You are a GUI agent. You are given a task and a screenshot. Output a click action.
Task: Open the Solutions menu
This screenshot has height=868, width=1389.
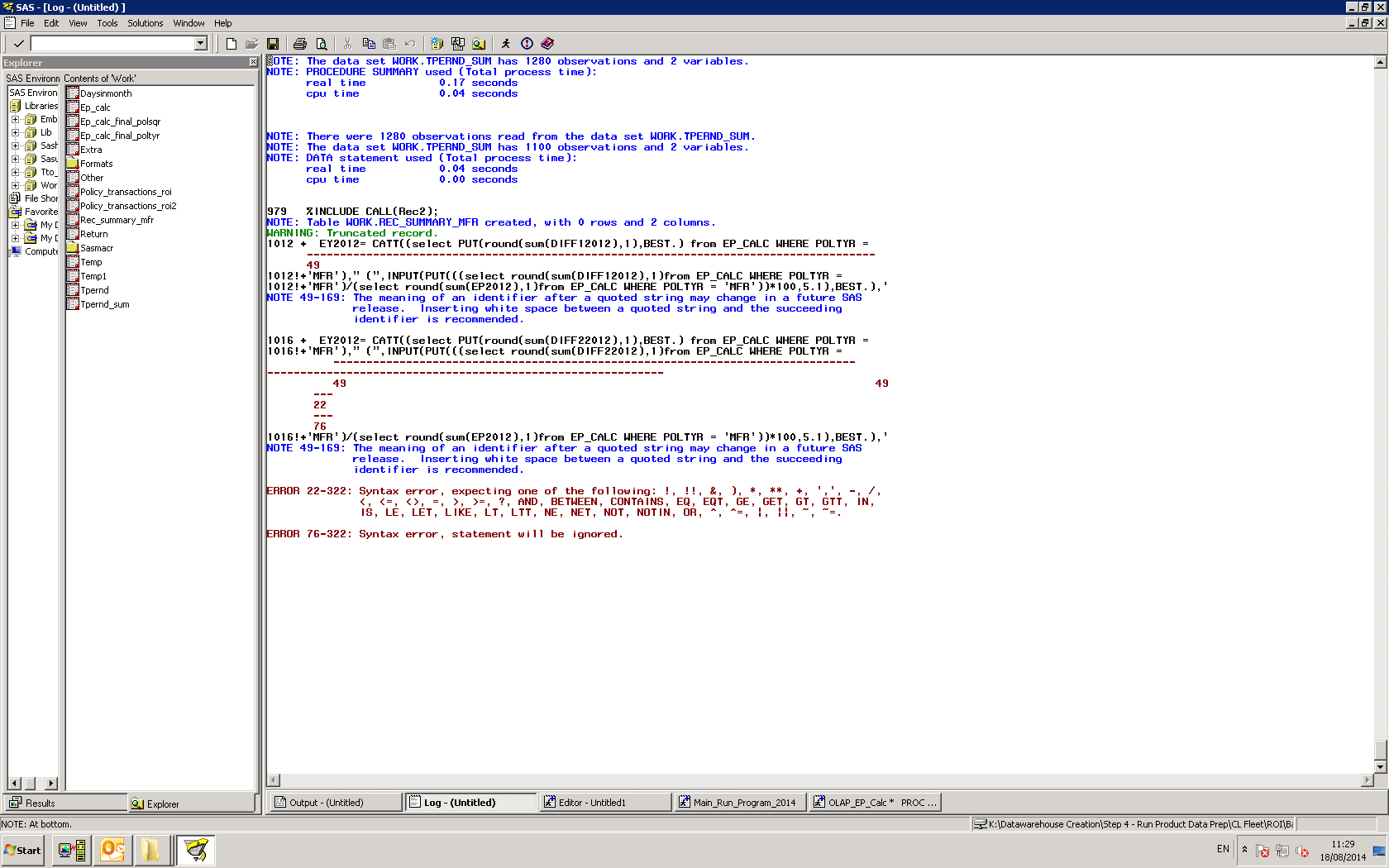(145, 23)
